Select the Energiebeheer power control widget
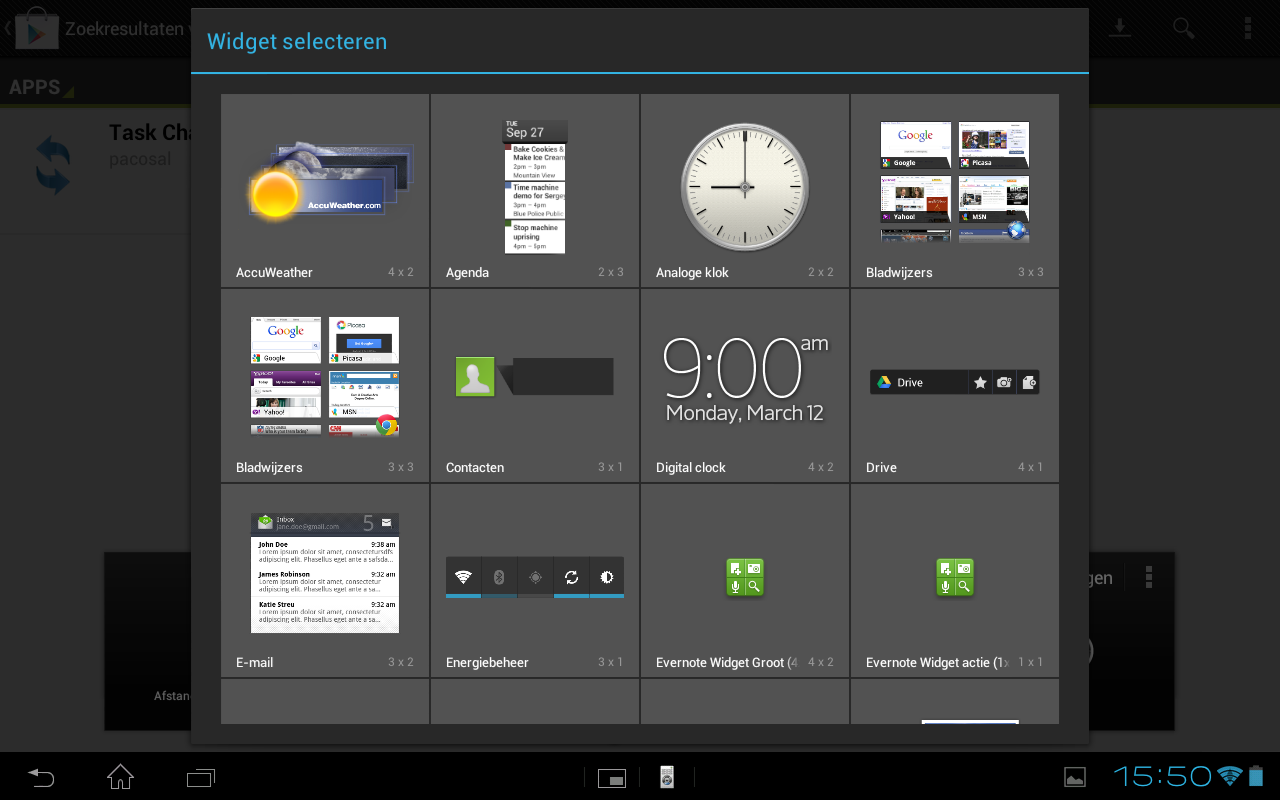The width and height of the screenshot is (1280, 800). tap(535, 581)
